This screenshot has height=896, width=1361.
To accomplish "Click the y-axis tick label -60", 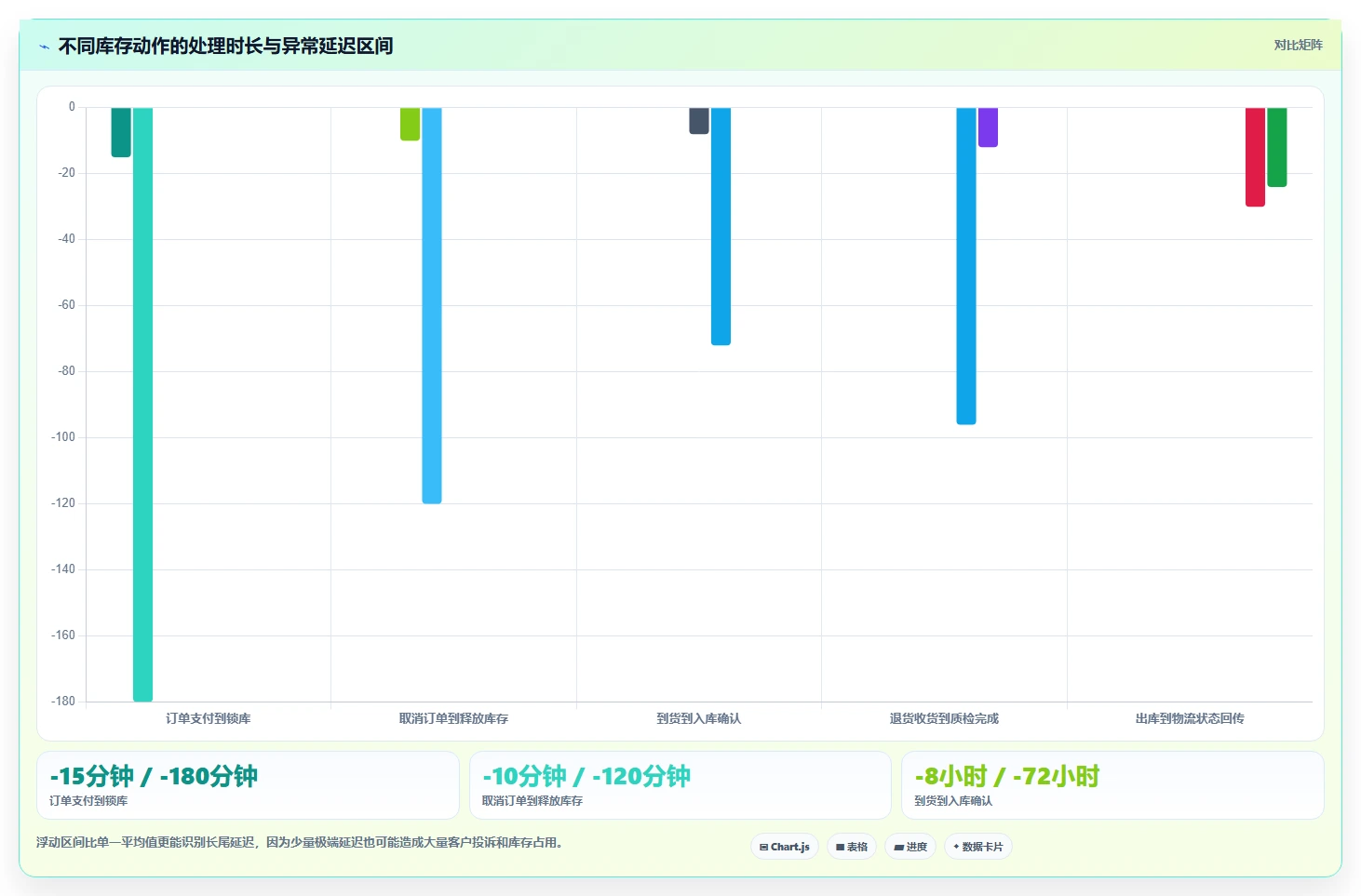I will 66,305.
